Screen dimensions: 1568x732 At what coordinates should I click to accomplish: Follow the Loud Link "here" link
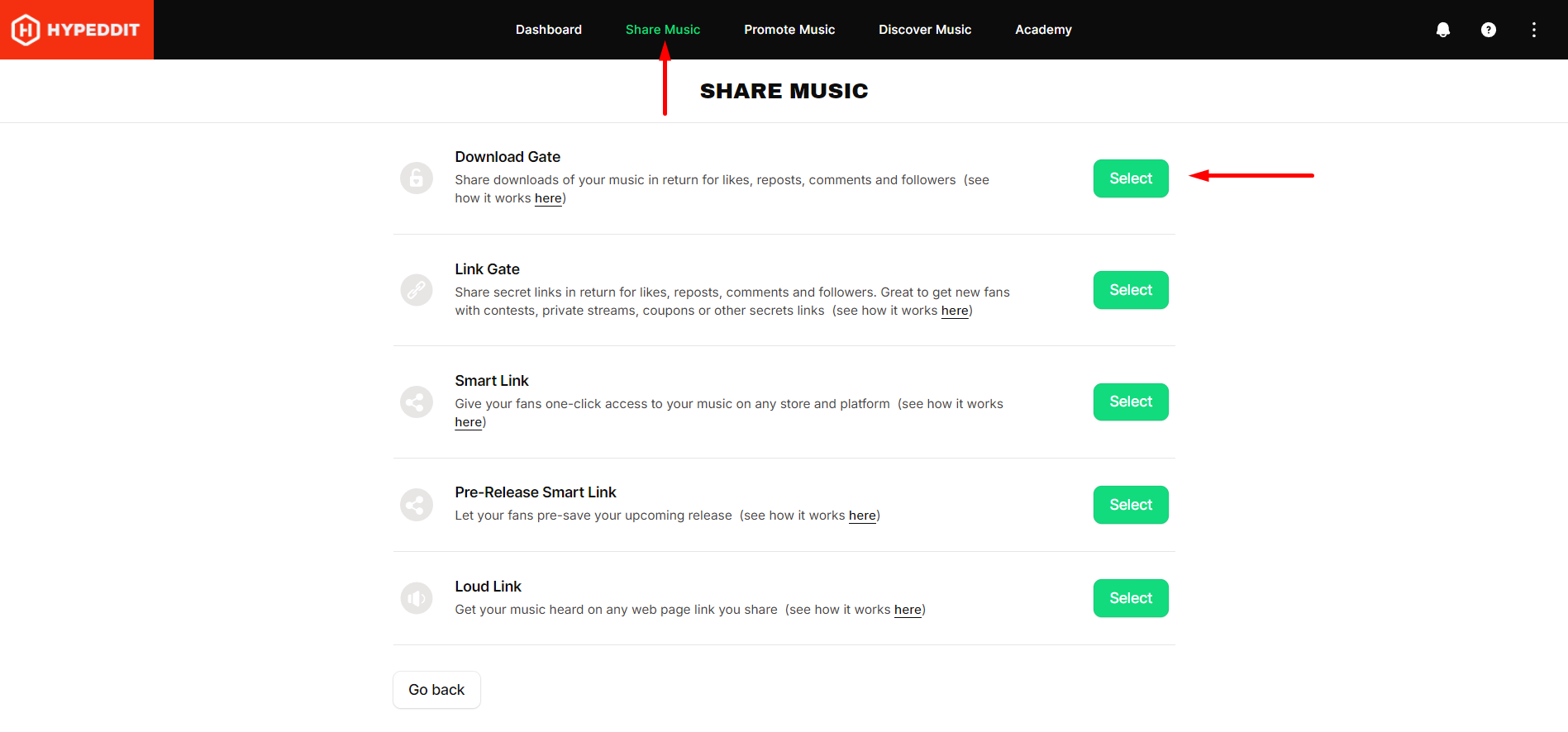[908, 610]
